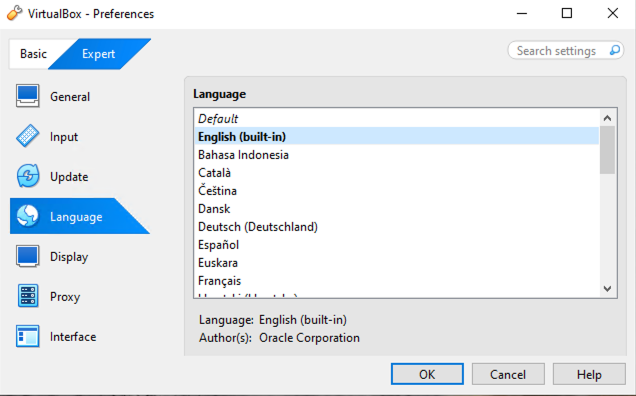Select Català language

(x=396, y=172)
